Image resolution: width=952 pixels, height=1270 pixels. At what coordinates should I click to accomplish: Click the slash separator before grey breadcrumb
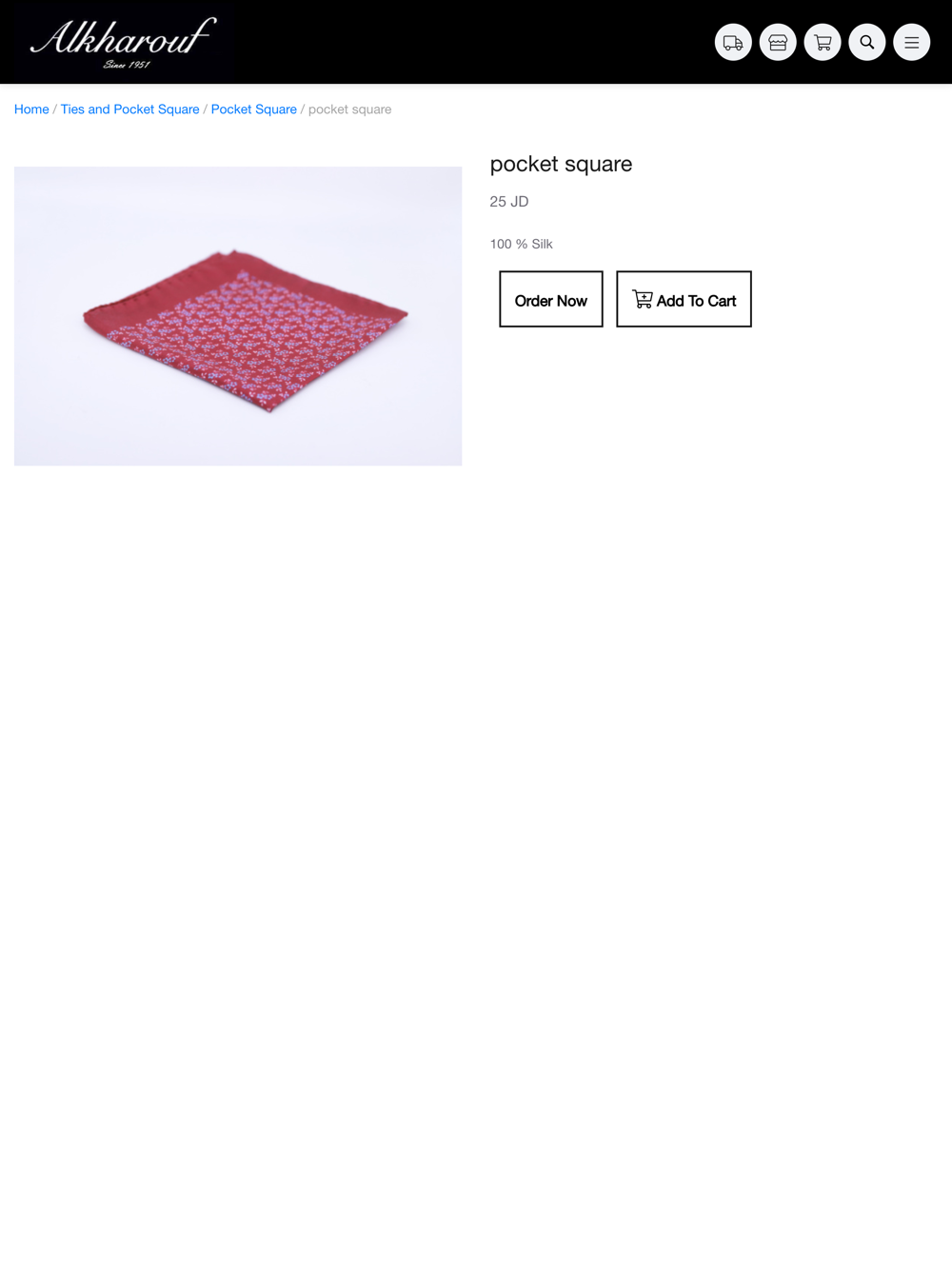pyautogui.click(x=303, y=109)
